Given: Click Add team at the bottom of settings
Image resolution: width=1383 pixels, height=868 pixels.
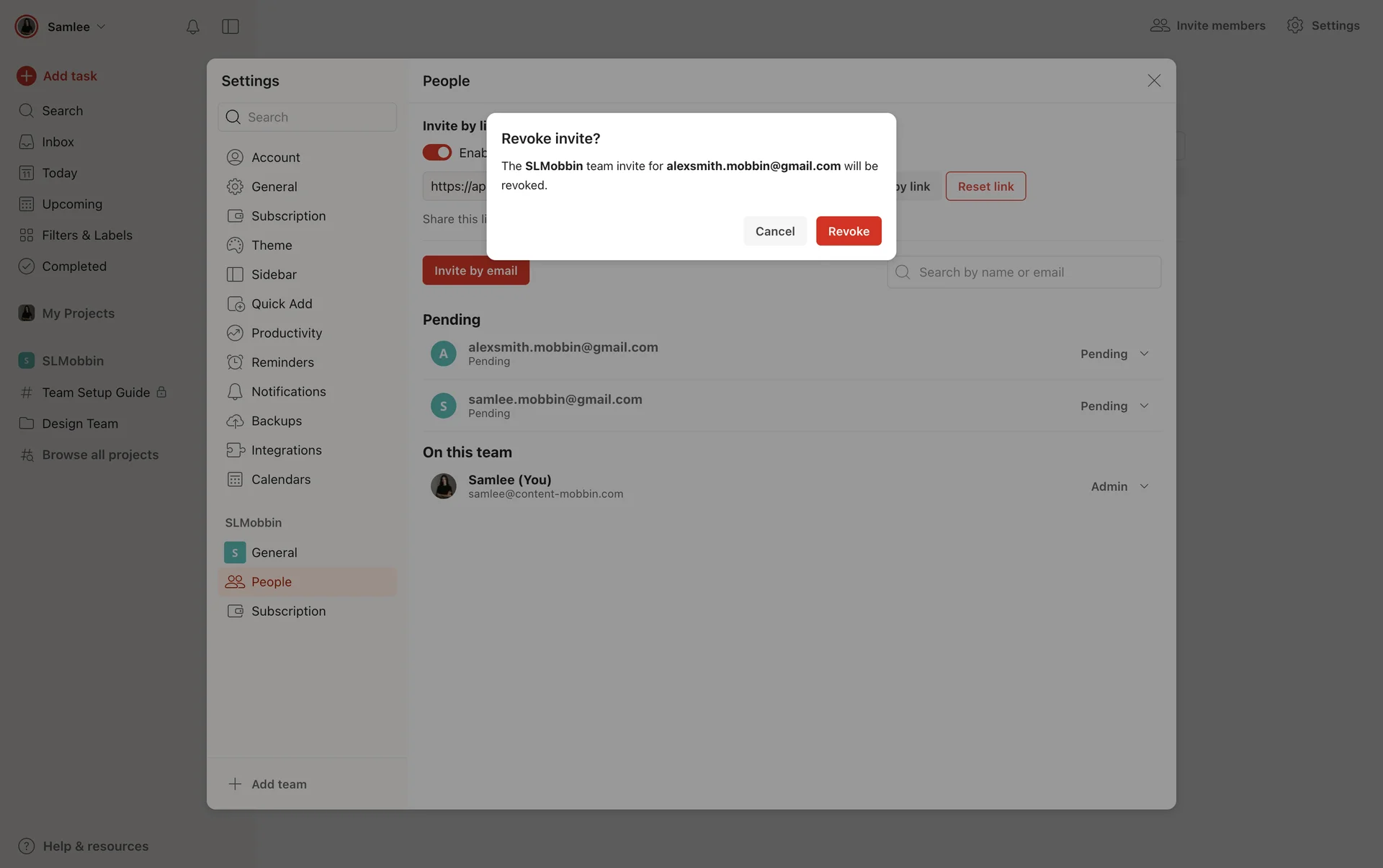Looking at the screenshot, I should (278, 784).
